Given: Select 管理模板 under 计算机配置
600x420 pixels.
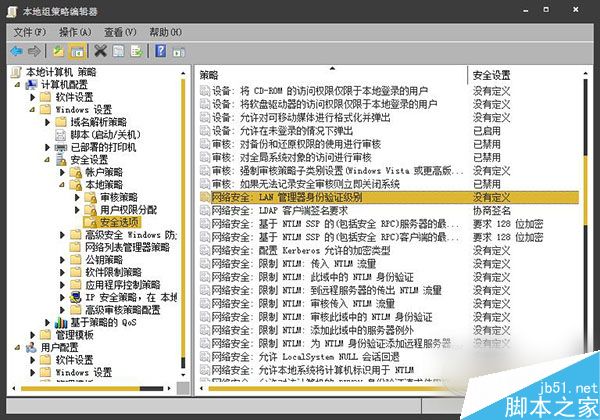Looking at the screenshot, I should (74, 335).
